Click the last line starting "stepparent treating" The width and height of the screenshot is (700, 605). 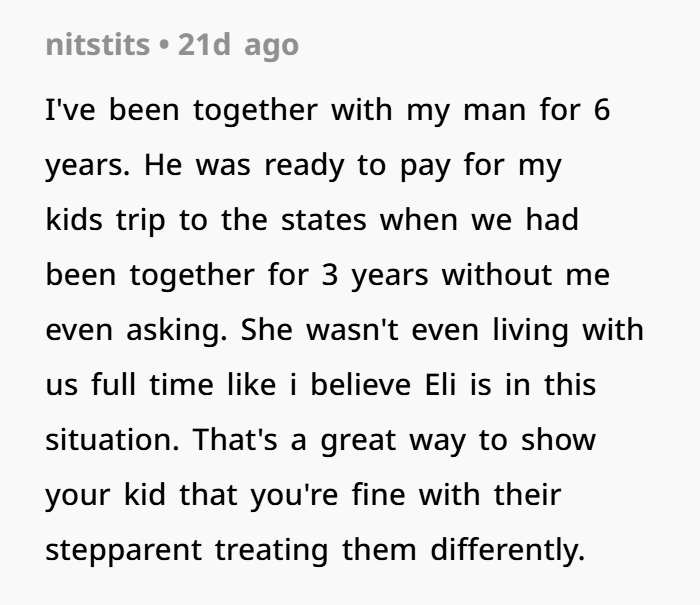pos(315,550)
